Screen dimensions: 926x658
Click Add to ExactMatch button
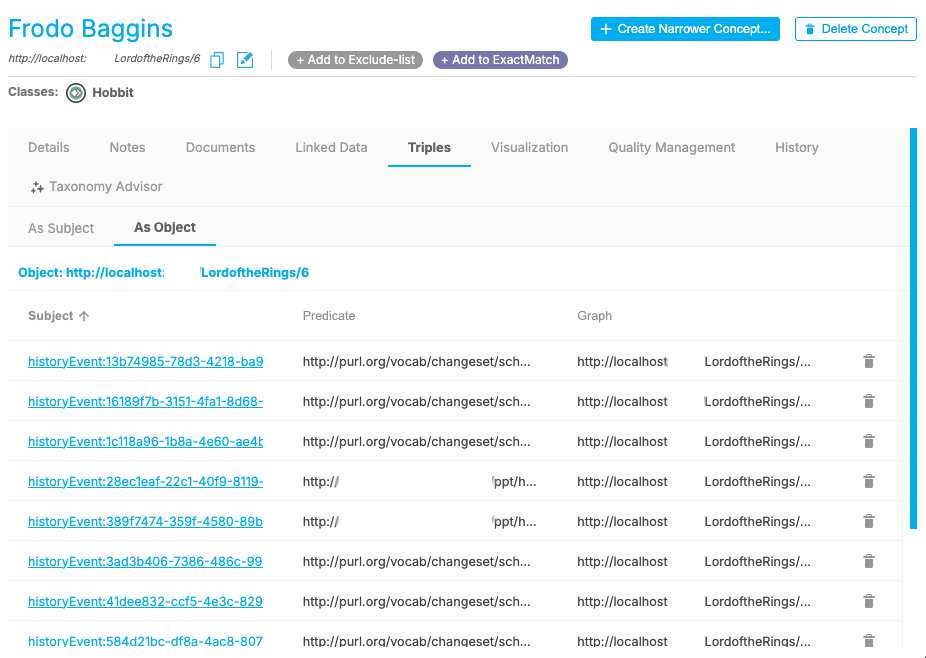tap(500, 60)
